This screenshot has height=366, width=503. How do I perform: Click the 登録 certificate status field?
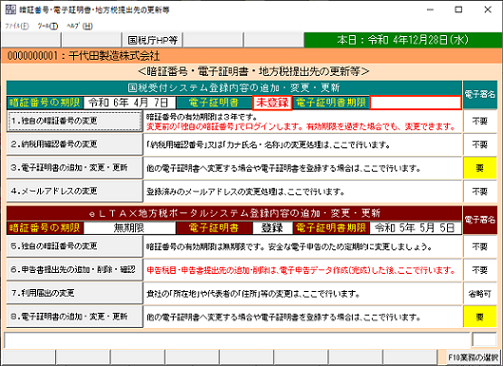point(272,228)
